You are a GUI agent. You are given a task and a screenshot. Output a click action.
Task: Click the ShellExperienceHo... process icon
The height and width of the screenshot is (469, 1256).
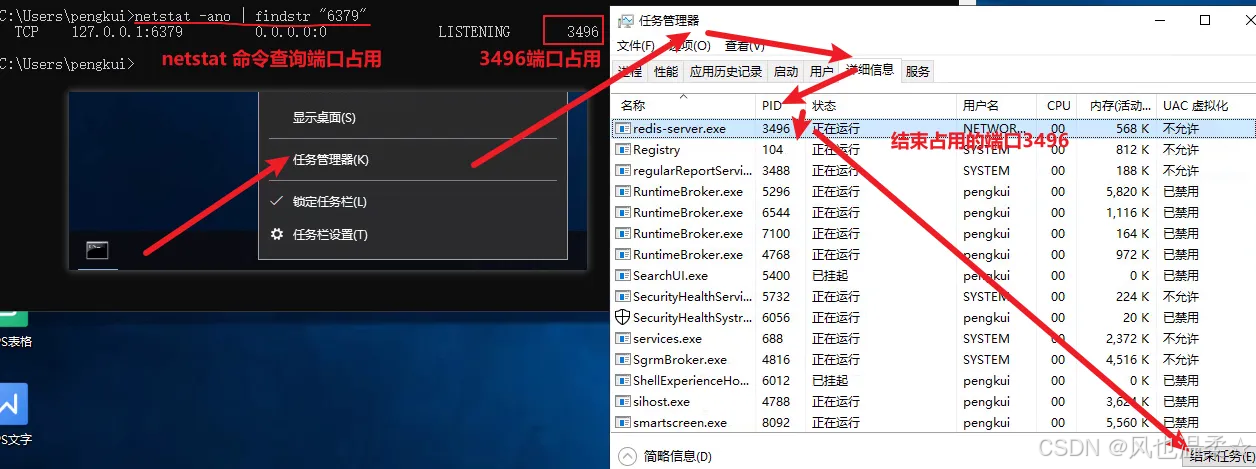[623, 381]
